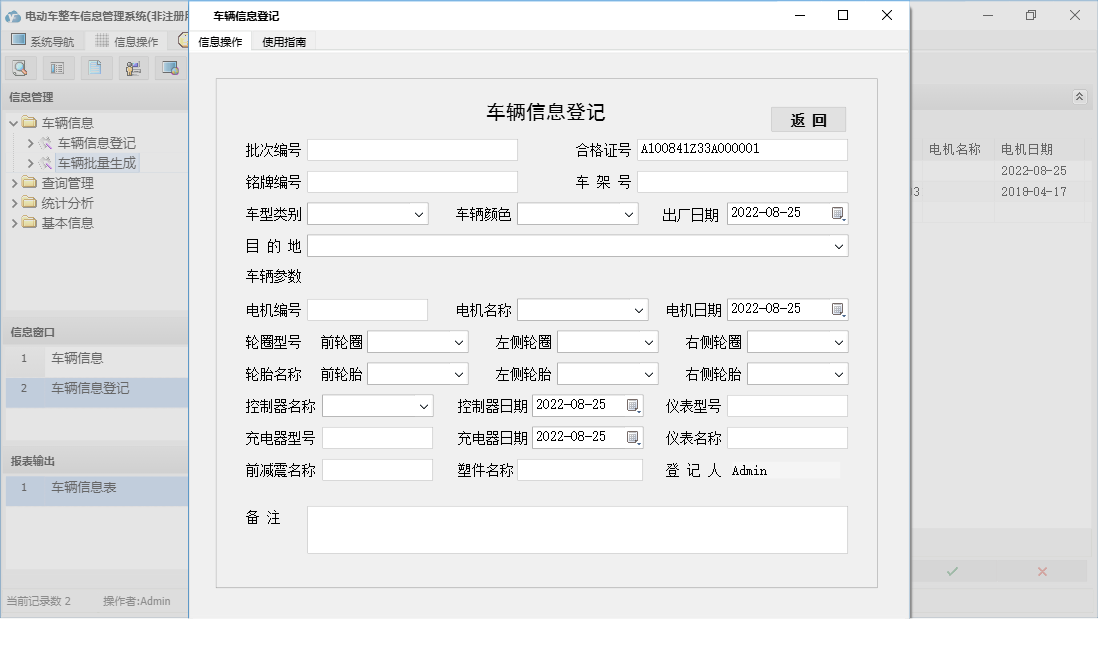Image resolution: width=1098 pixels, height=665 pixels.
Task: Collapse the 信息窗口 panel chevron
Action: point(1079,97)
